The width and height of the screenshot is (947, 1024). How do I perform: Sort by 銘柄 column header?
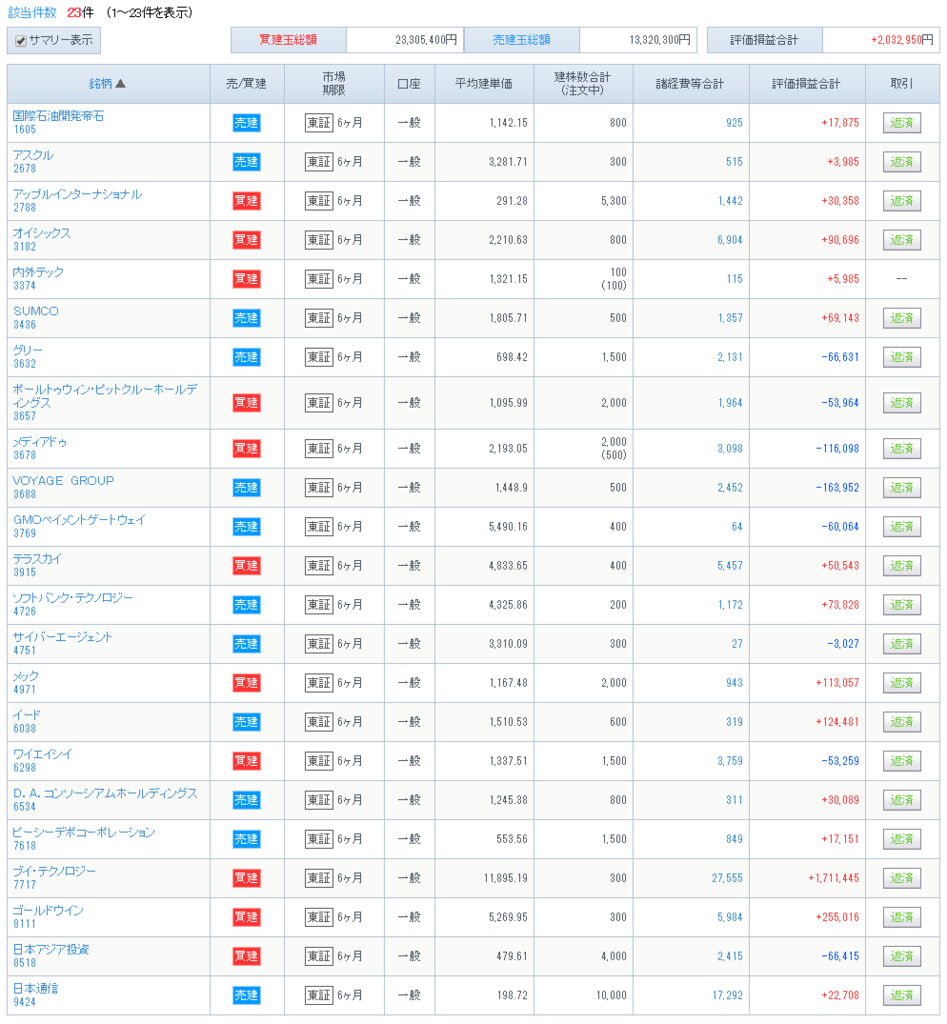click(x=107, y=84)
